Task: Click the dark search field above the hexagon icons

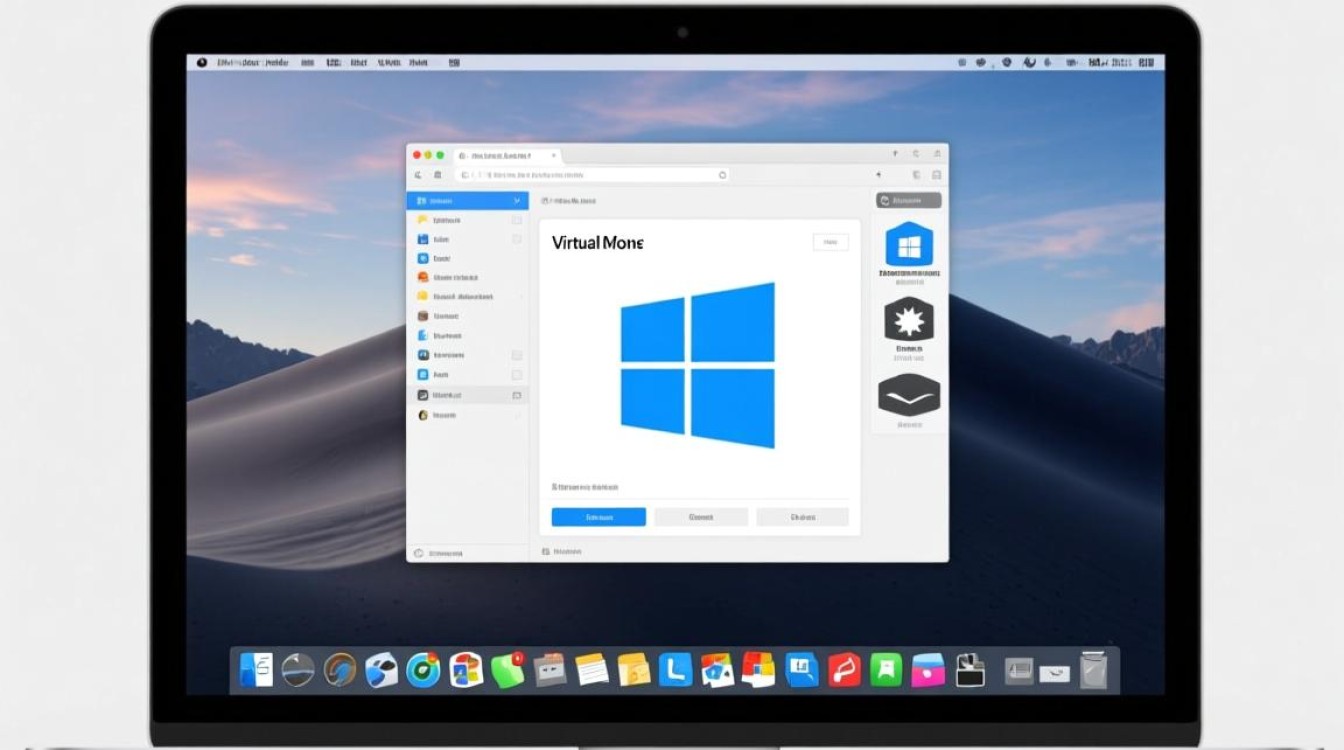Action: pyautogui.click(x=909, y=201)
